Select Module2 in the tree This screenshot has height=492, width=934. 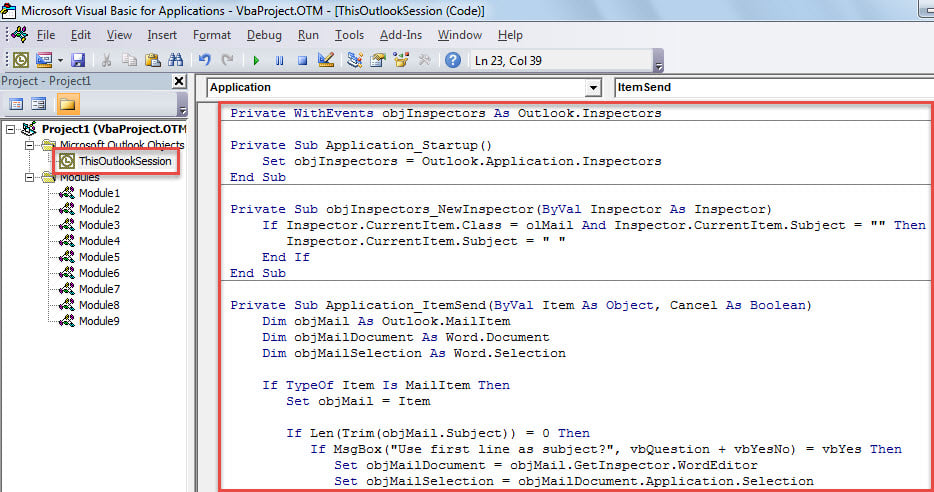coord(99,209)
